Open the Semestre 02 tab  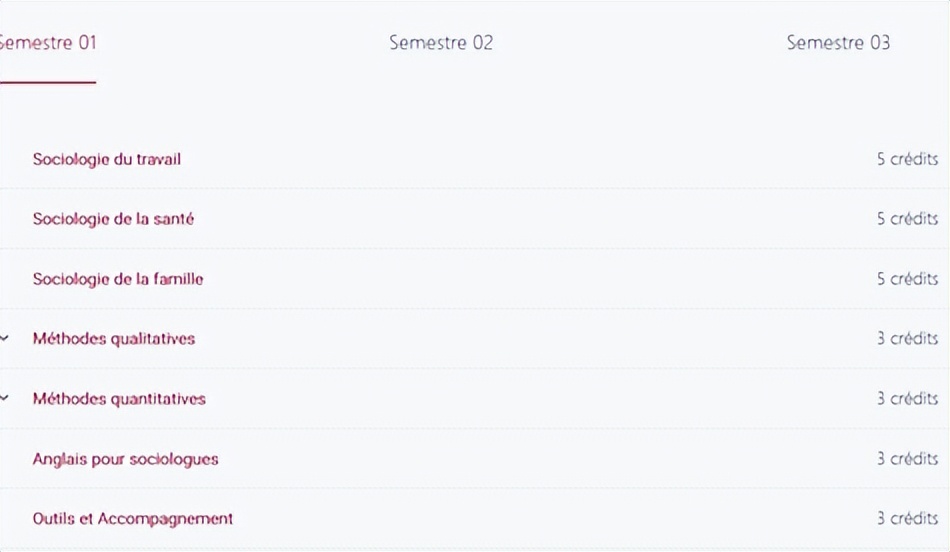pyautogui.click(x=441, y=42)
